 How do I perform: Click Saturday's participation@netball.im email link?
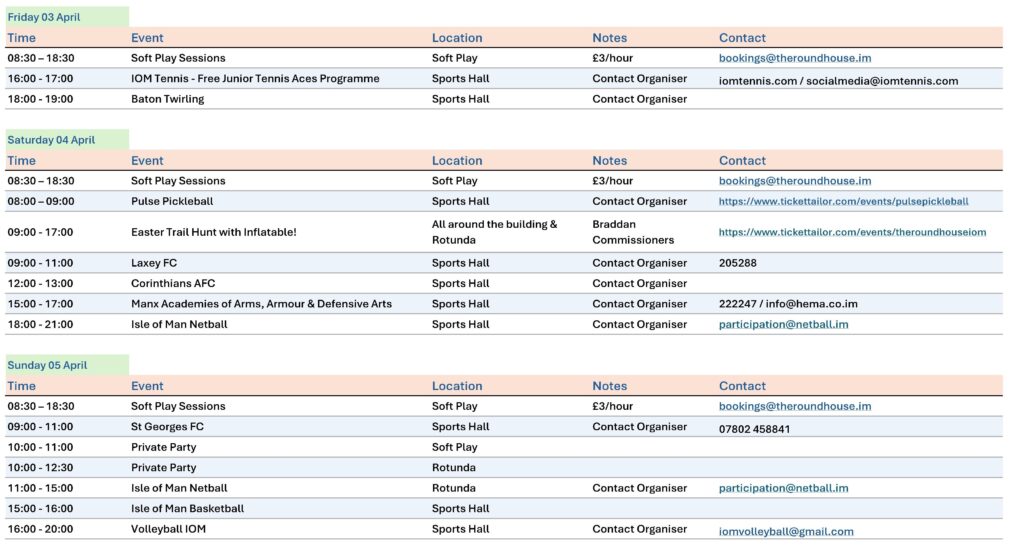pyautogui.click(x=783, y=324)
